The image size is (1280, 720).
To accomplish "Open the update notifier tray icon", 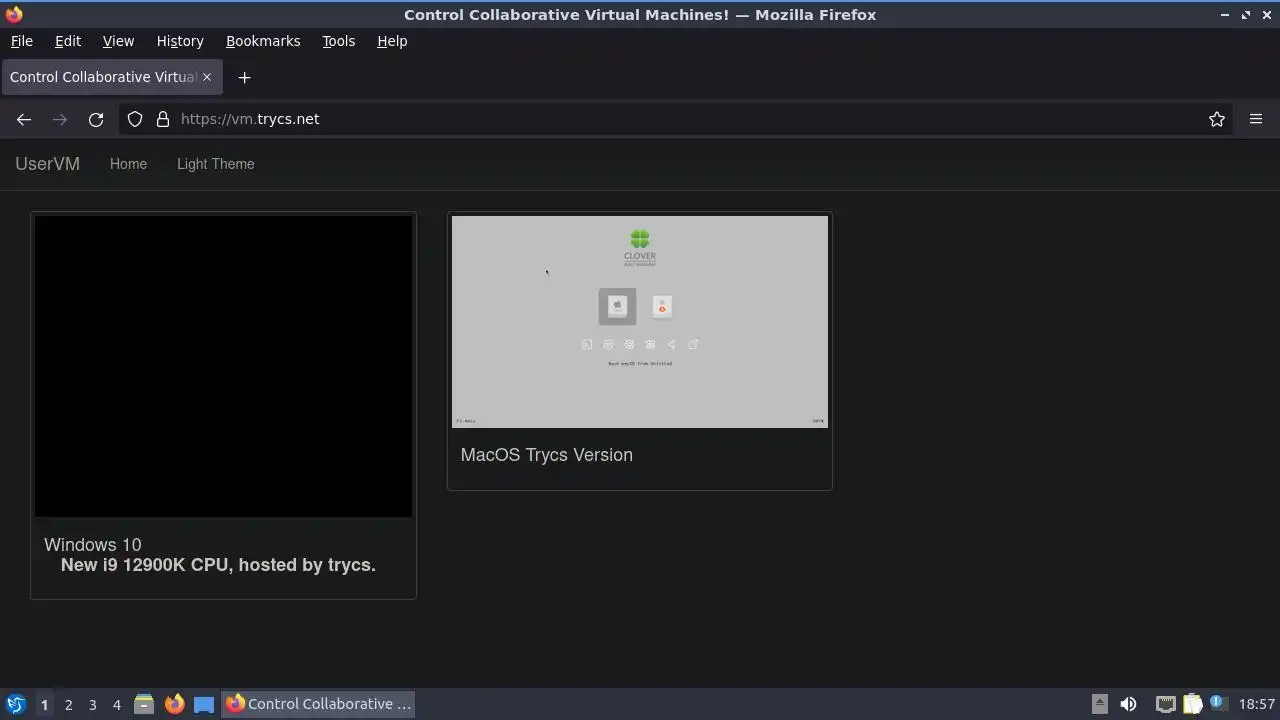I will coord(1218,704).
